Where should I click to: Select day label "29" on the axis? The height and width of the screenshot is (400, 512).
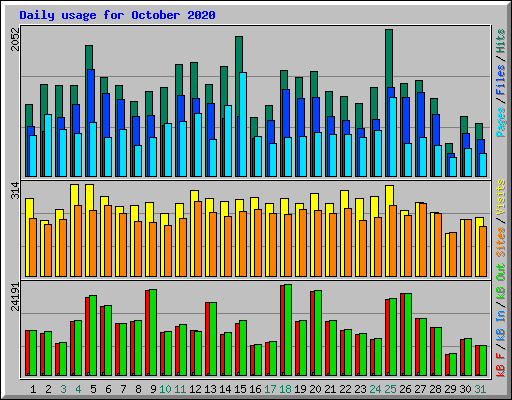coord(450,389)
